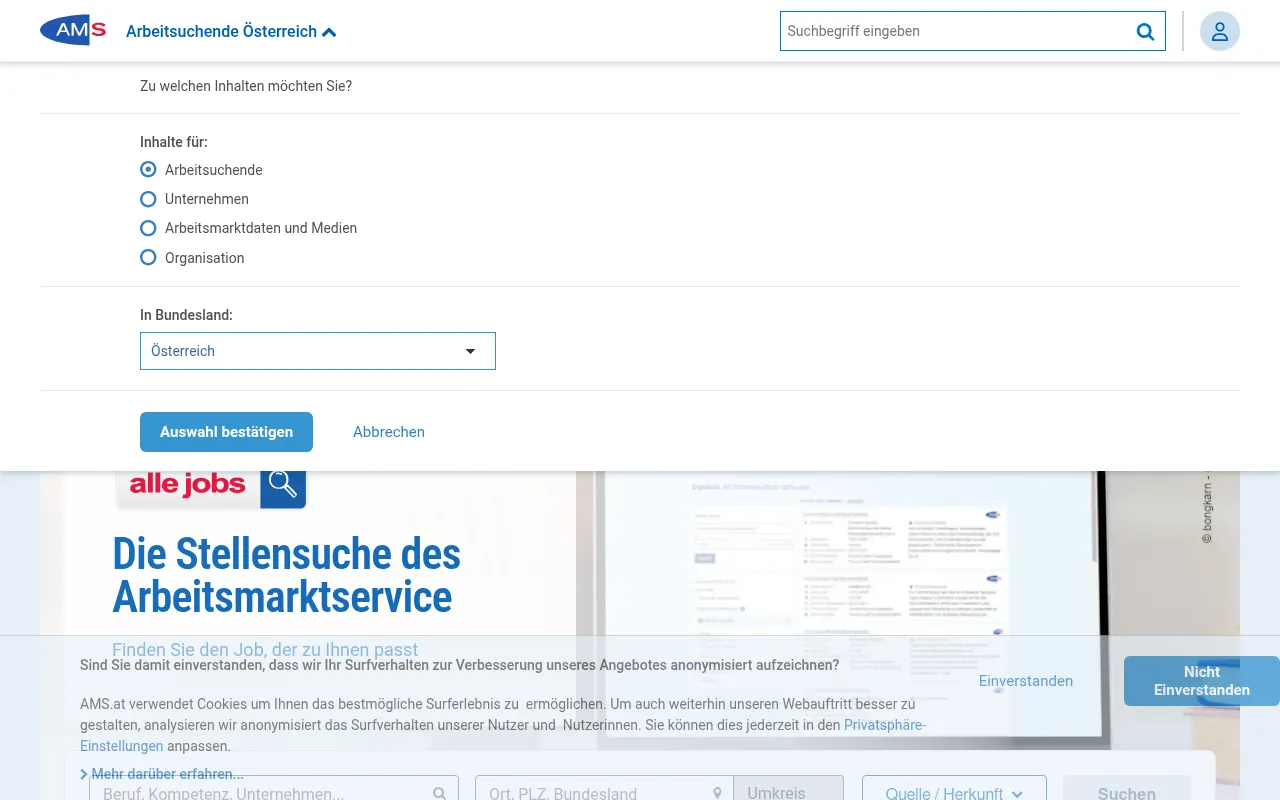
Task: Open the user account icon
Action: pyautogui.click(x=1219, y=31)
